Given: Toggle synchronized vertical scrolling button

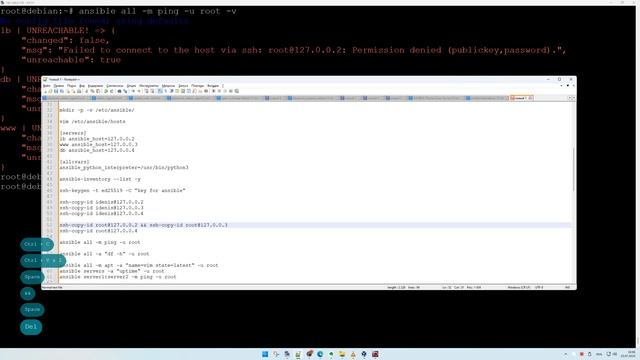Looking at the screenshot, I should [x=146, y=91].
